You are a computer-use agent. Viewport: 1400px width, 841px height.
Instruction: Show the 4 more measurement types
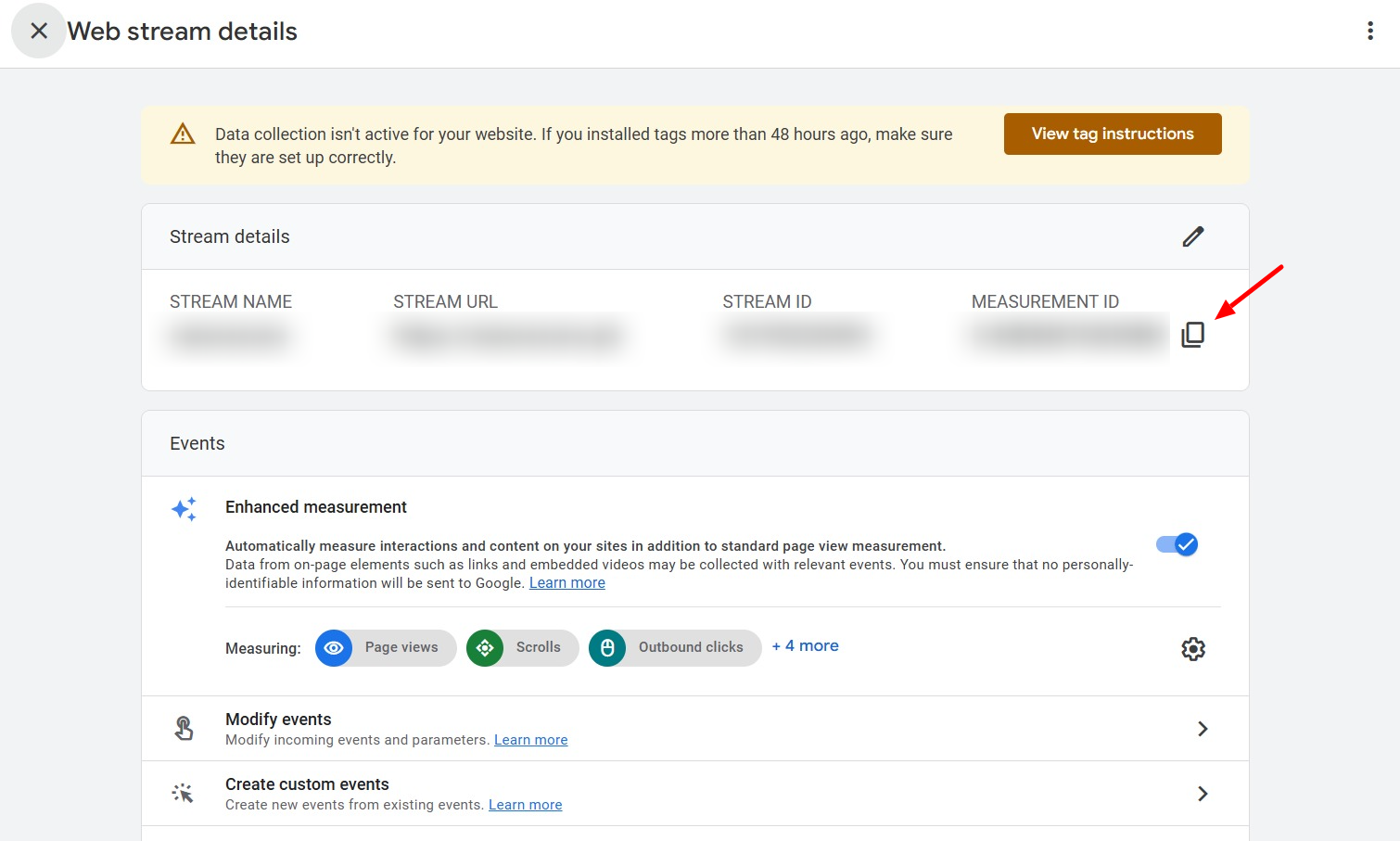pyautogui.click(x=805, y=645)
